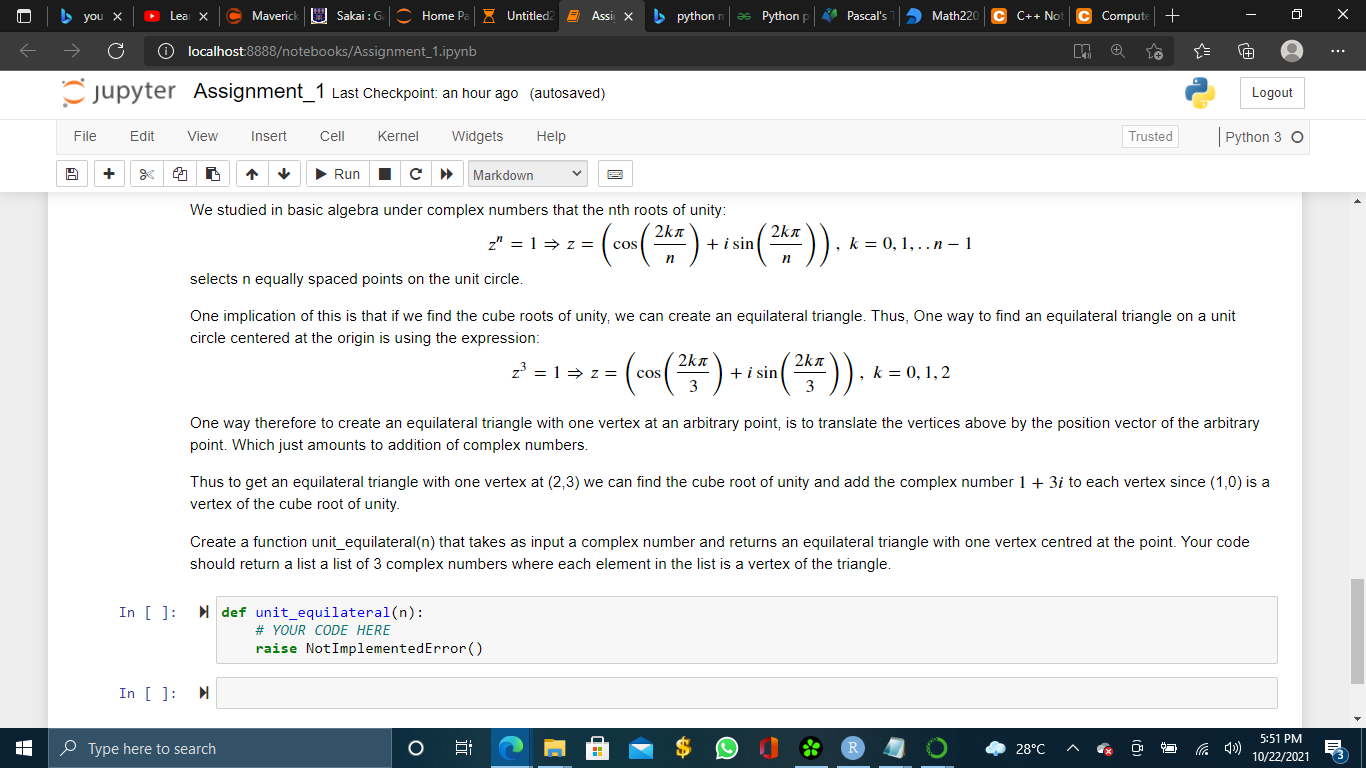Insert cell below using plus icon
Image resolution: width=1366 pixels, height=768 pixels.
point(108,174)
